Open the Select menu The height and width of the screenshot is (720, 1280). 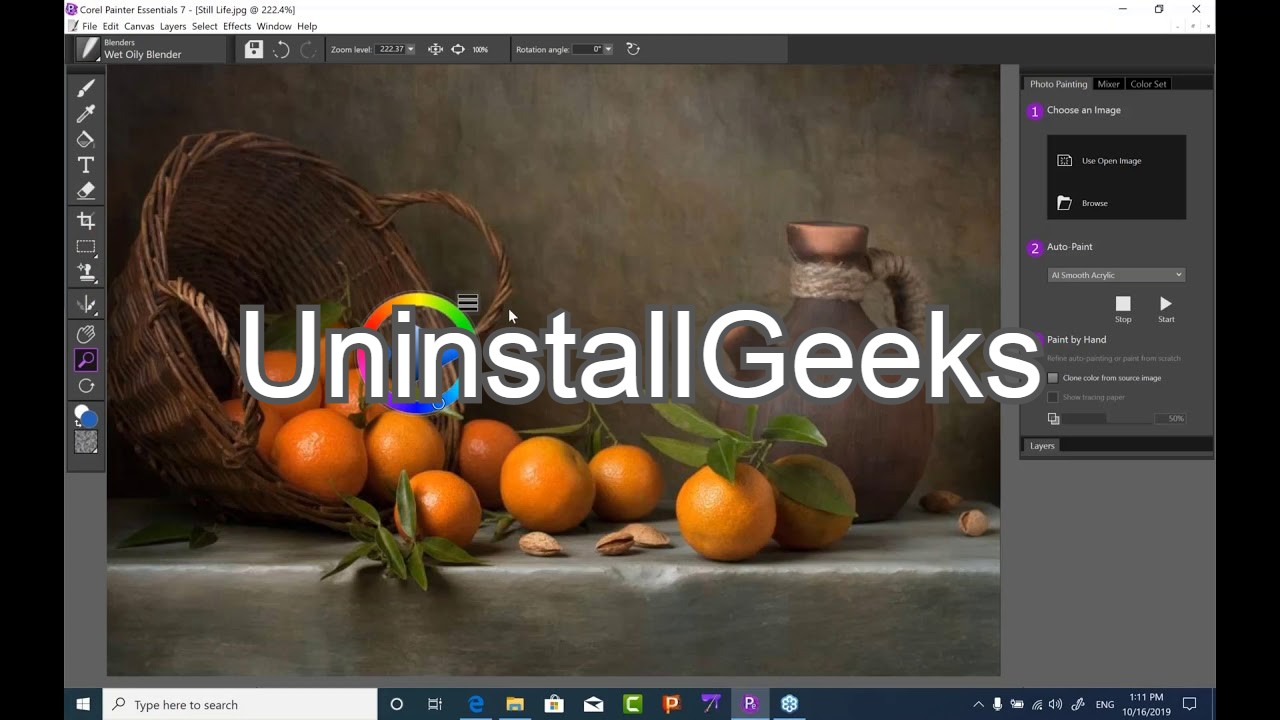click(204, 26)
